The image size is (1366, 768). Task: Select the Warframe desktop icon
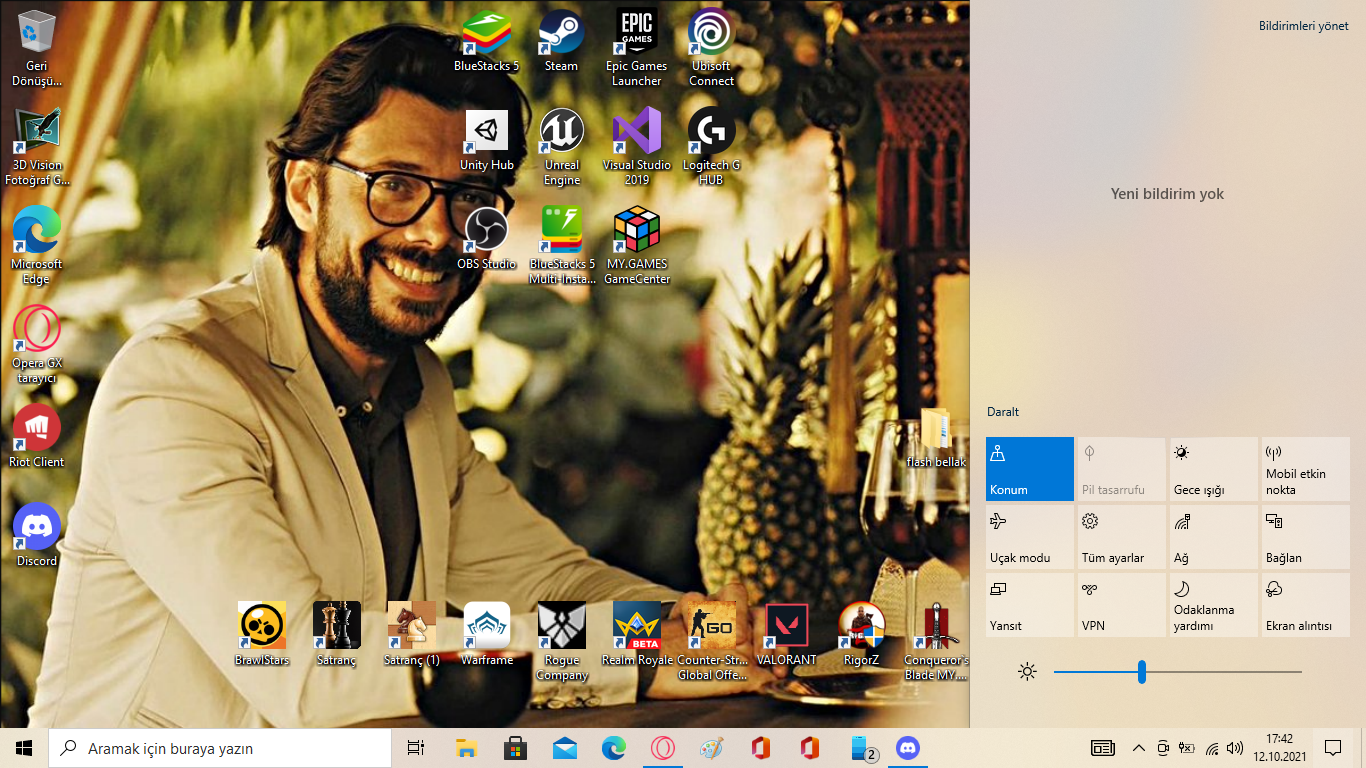tap(487, 626)
